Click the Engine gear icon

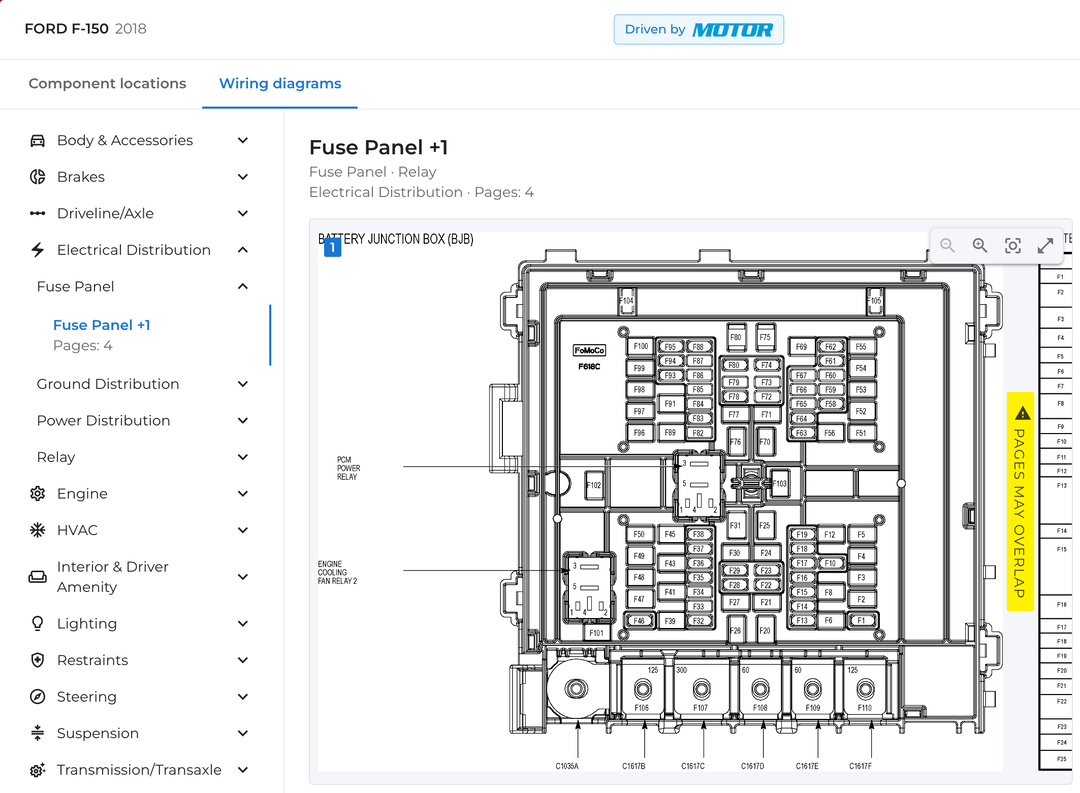pos(37,494)
